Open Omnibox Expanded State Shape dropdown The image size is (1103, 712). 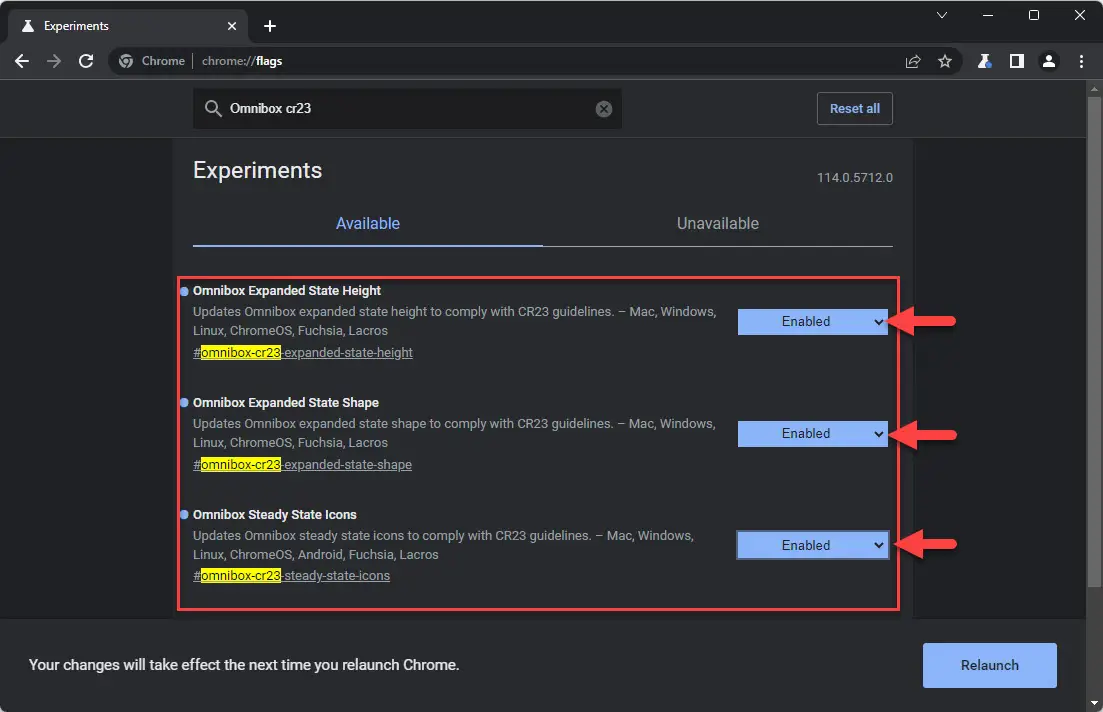tap(812, 433)
